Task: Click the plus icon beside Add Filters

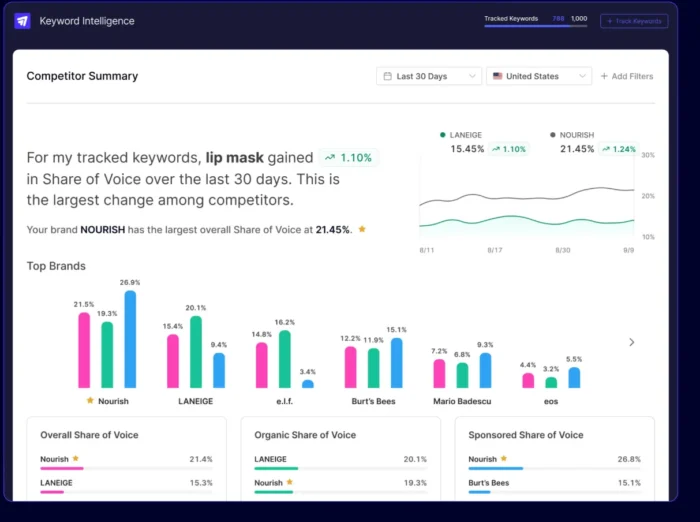Action: 604,76
